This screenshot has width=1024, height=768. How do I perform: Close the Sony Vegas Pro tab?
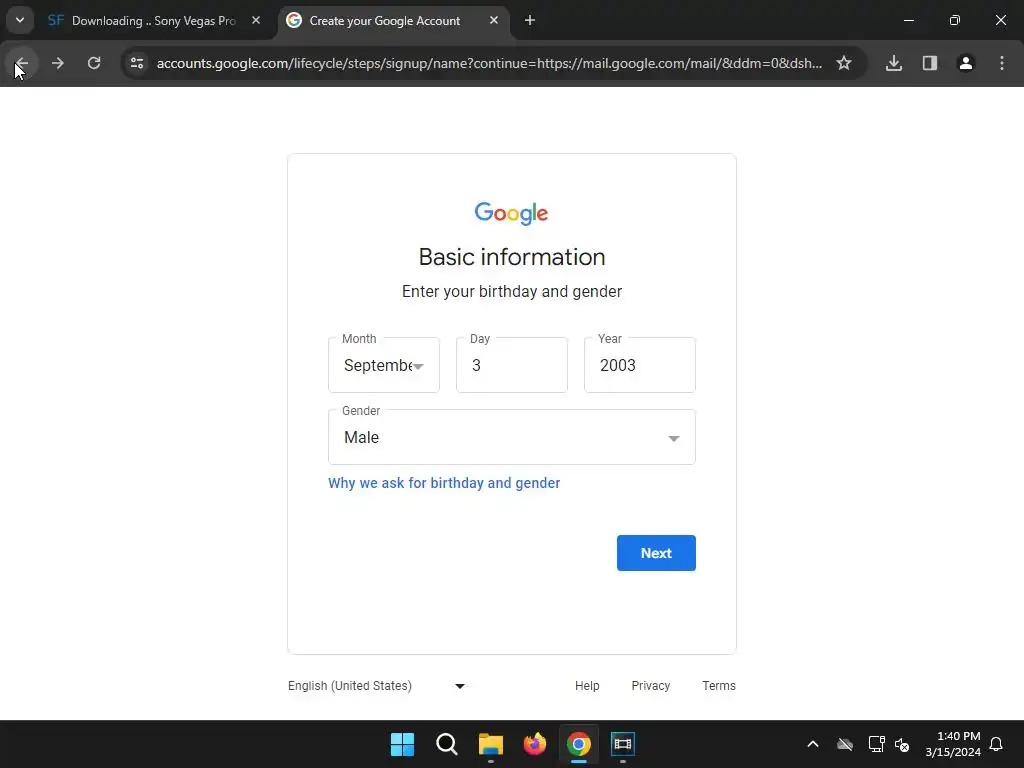click(x=256, y=20)
